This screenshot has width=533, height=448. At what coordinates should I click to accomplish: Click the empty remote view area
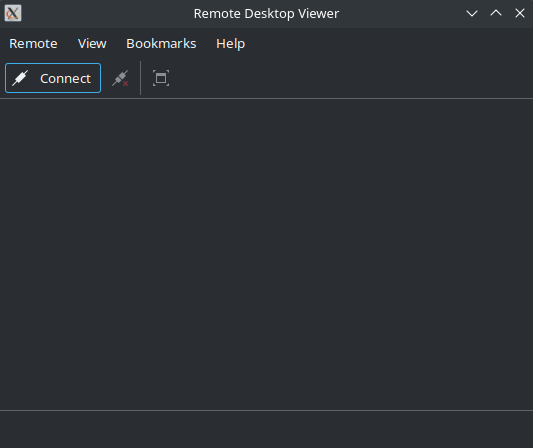pyautogui.click(x=266, y=254)
